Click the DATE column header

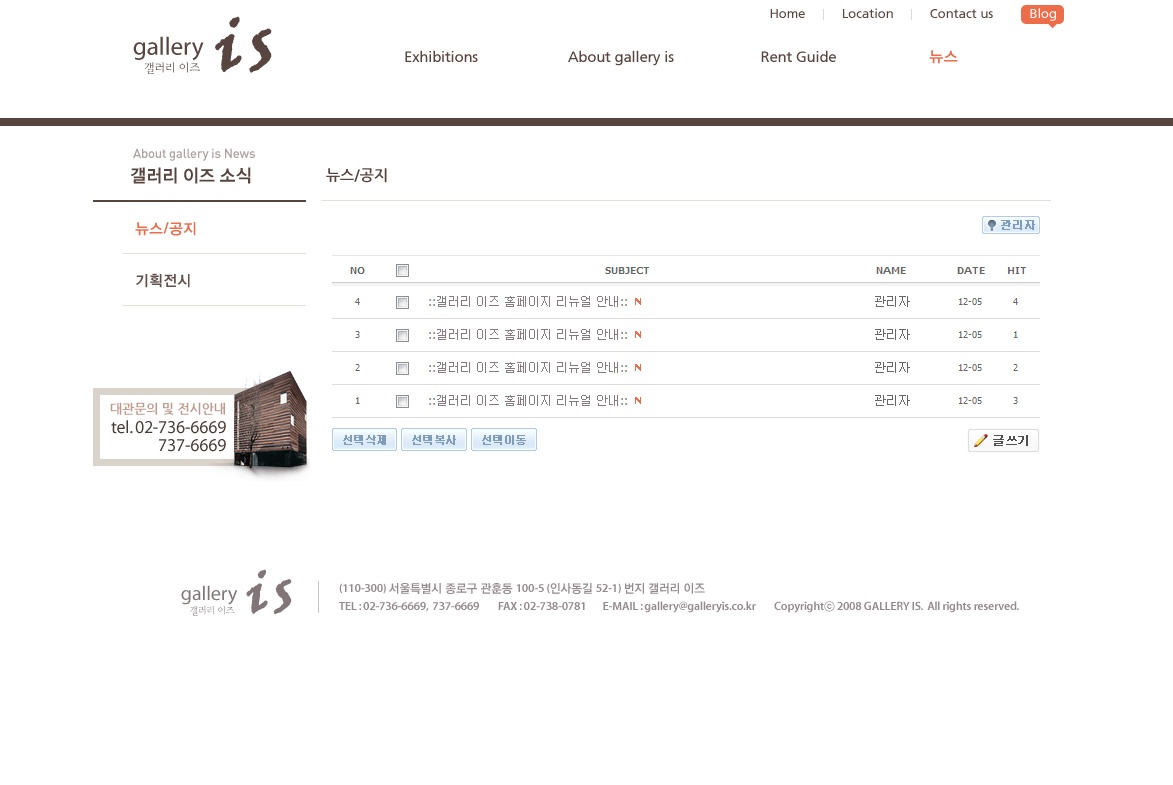pyautogui.click(x=971, y=270)
